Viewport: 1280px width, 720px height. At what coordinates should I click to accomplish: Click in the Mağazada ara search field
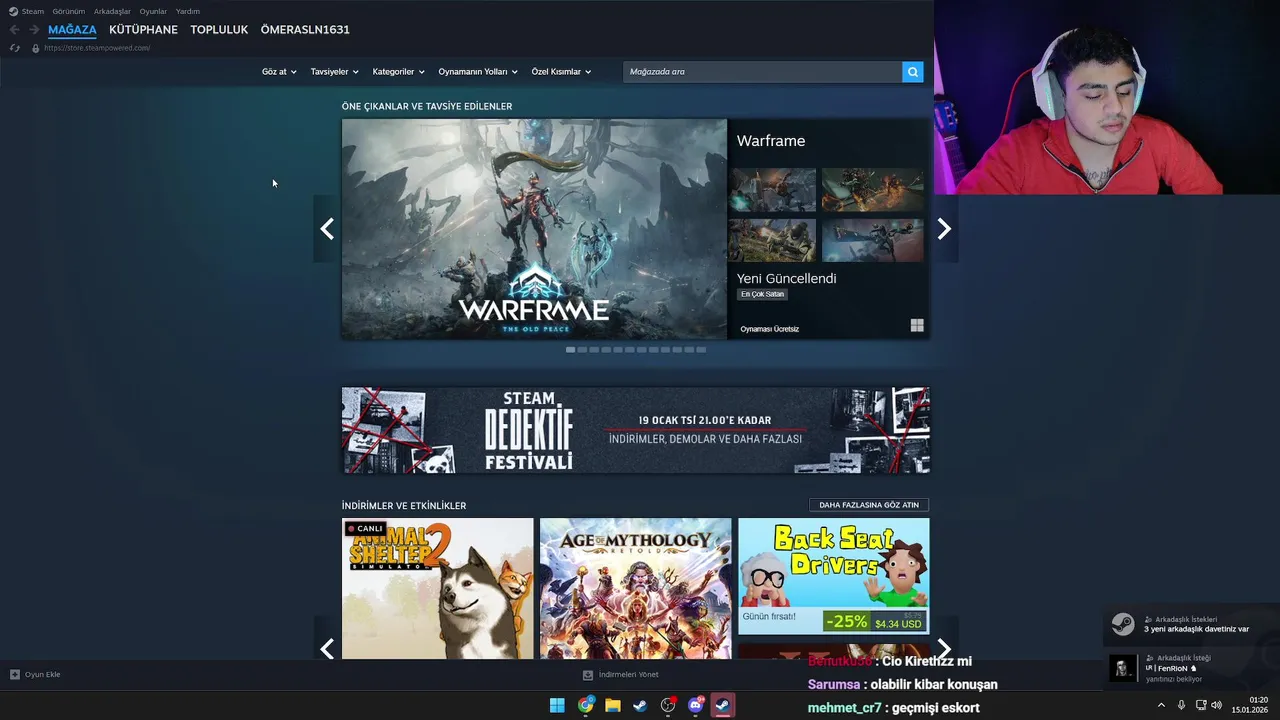(762, 72)
